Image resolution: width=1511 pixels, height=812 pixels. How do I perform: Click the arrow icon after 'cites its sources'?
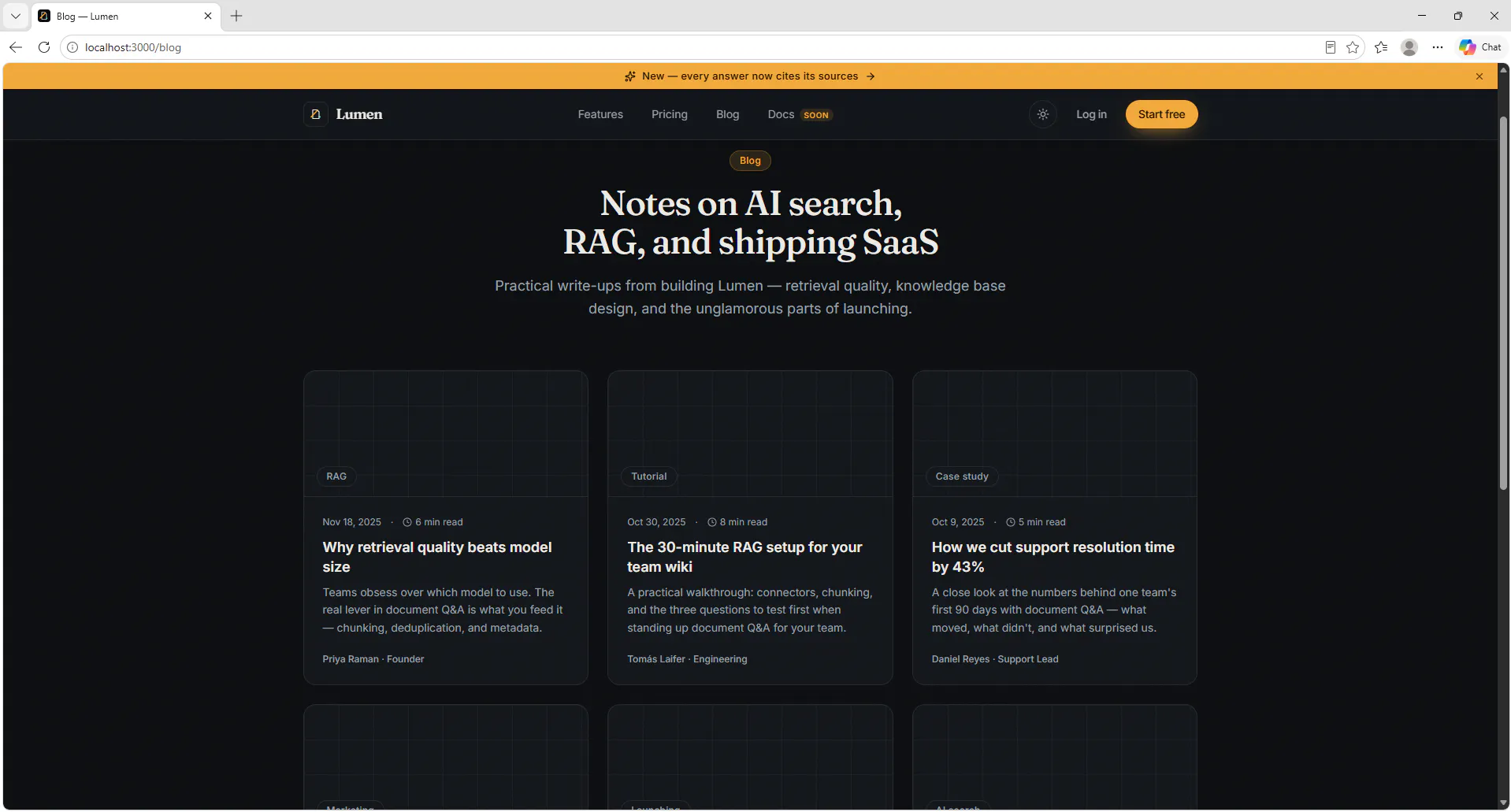[x=871, y=76]
